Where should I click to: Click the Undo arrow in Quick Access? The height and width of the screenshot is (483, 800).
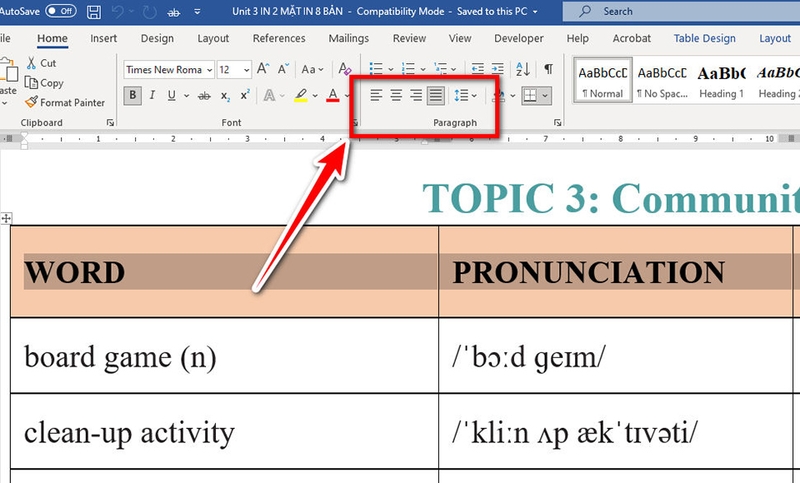tap(118, 12)
